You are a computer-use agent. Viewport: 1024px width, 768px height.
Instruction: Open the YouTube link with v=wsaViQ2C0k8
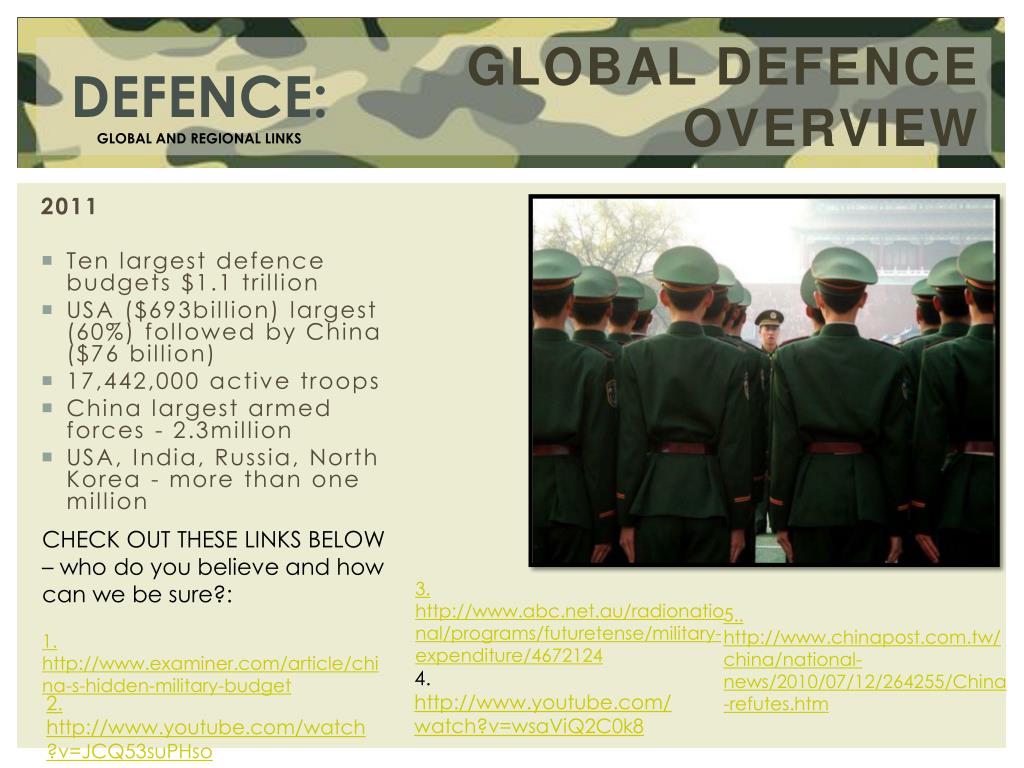point(543,714)
